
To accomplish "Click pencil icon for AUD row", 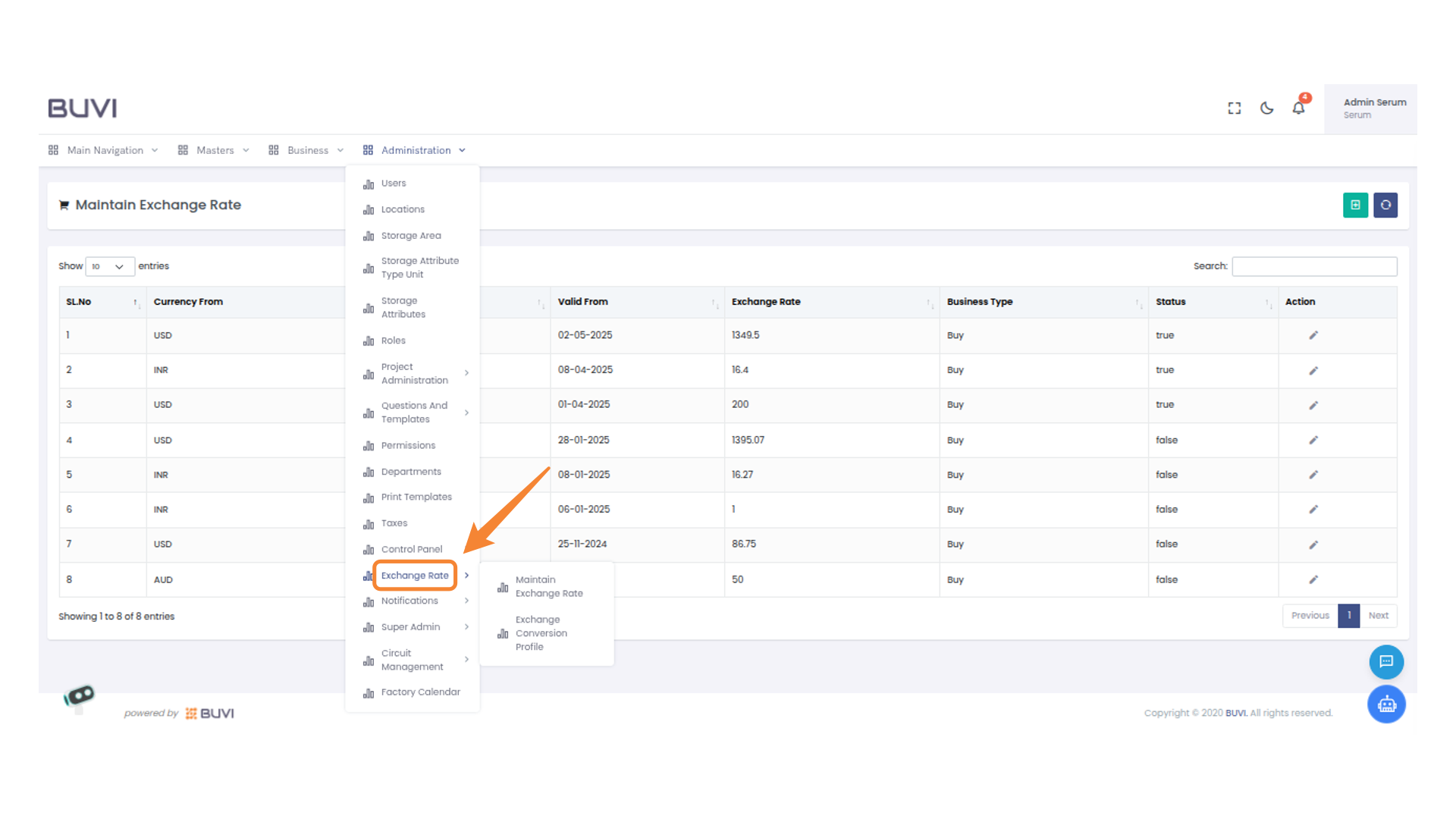I will tap(1313, 579).
